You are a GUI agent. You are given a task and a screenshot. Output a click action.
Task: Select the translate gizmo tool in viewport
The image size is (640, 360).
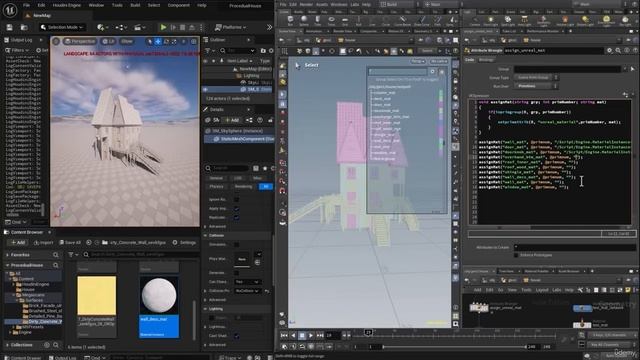point(158,41)
